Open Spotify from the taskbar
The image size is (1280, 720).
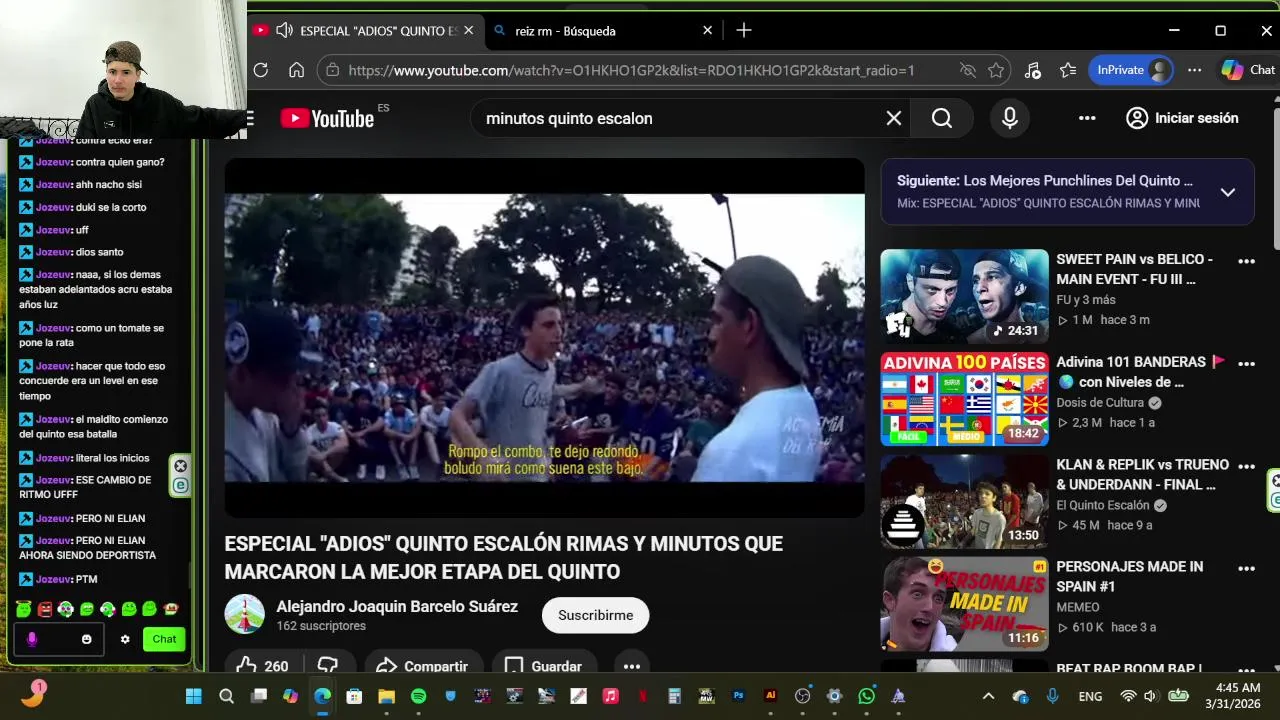click(418, 696)
